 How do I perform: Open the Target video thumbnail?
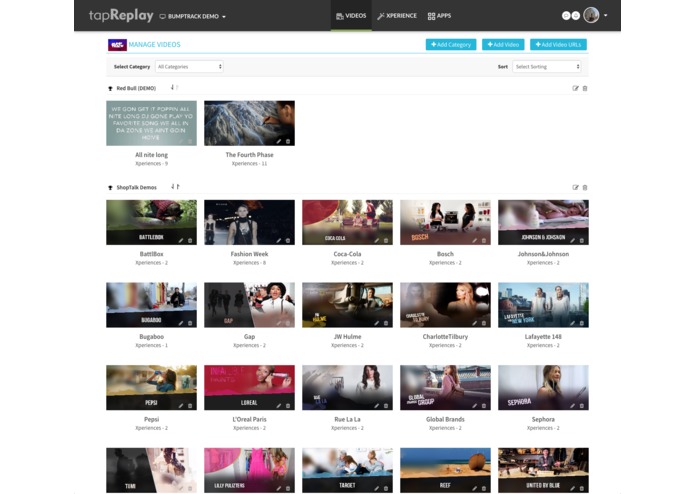[348, 470]
